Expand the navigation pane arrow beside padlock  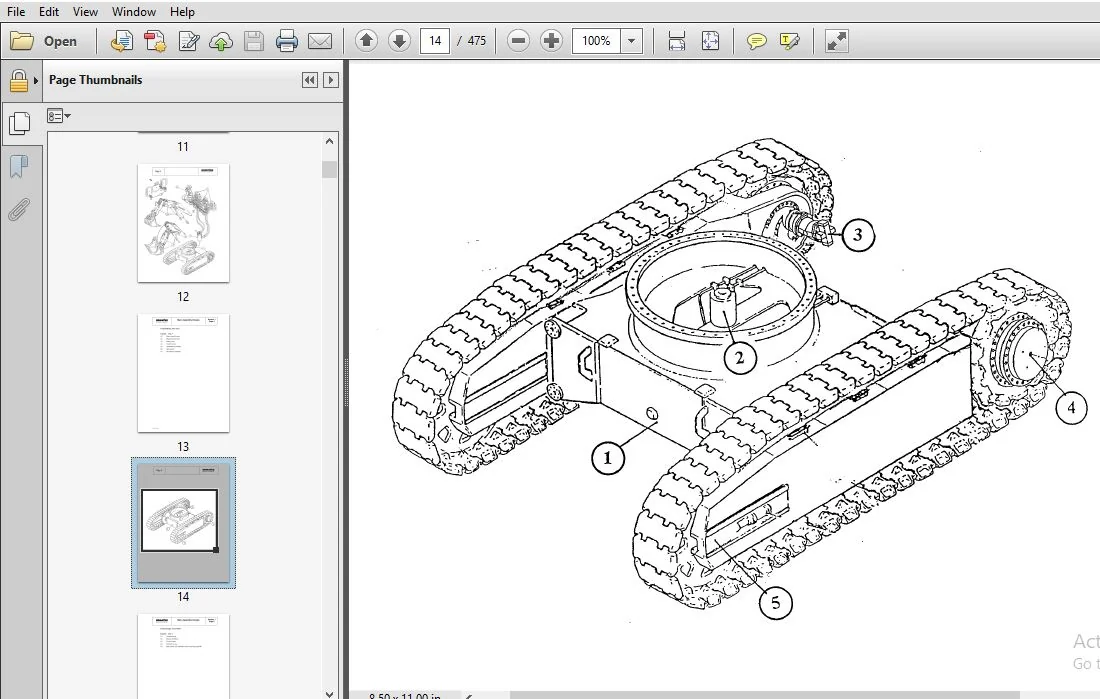[x=36, y=81]
